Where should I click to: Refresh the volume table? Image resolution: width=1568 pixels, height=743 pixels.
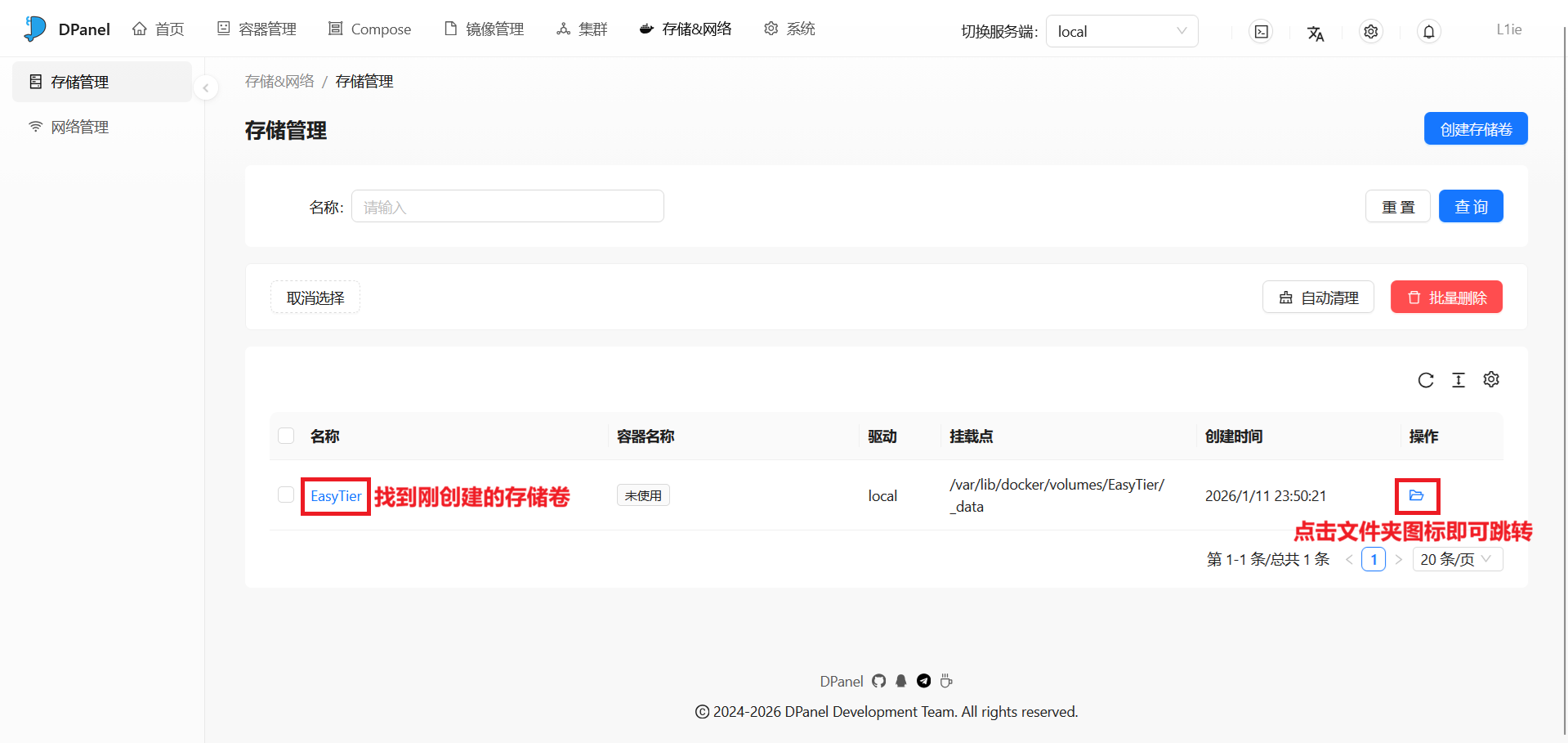tap(1426, 380)
